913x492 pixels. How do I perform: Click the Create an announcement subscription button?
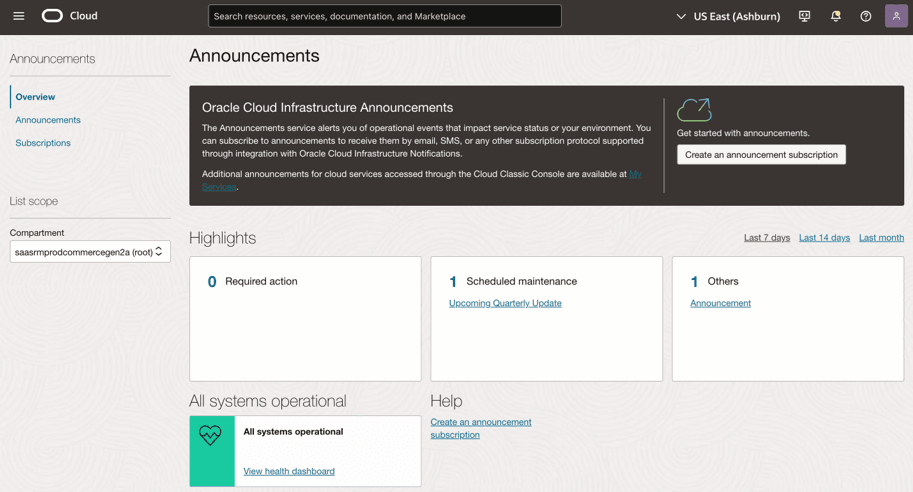(x=761, y=155)
